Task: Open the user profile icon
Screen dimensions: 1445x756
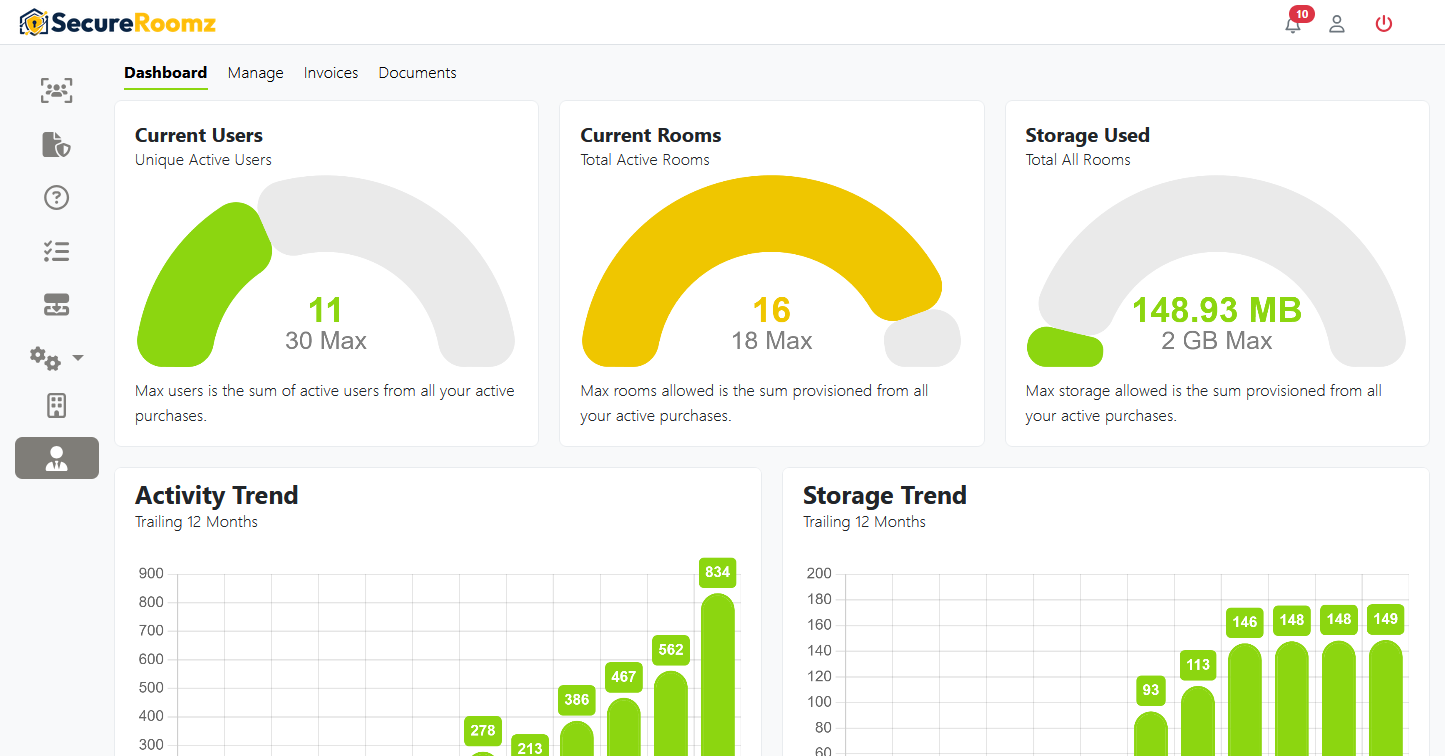Action: [x=1337, y=24]
